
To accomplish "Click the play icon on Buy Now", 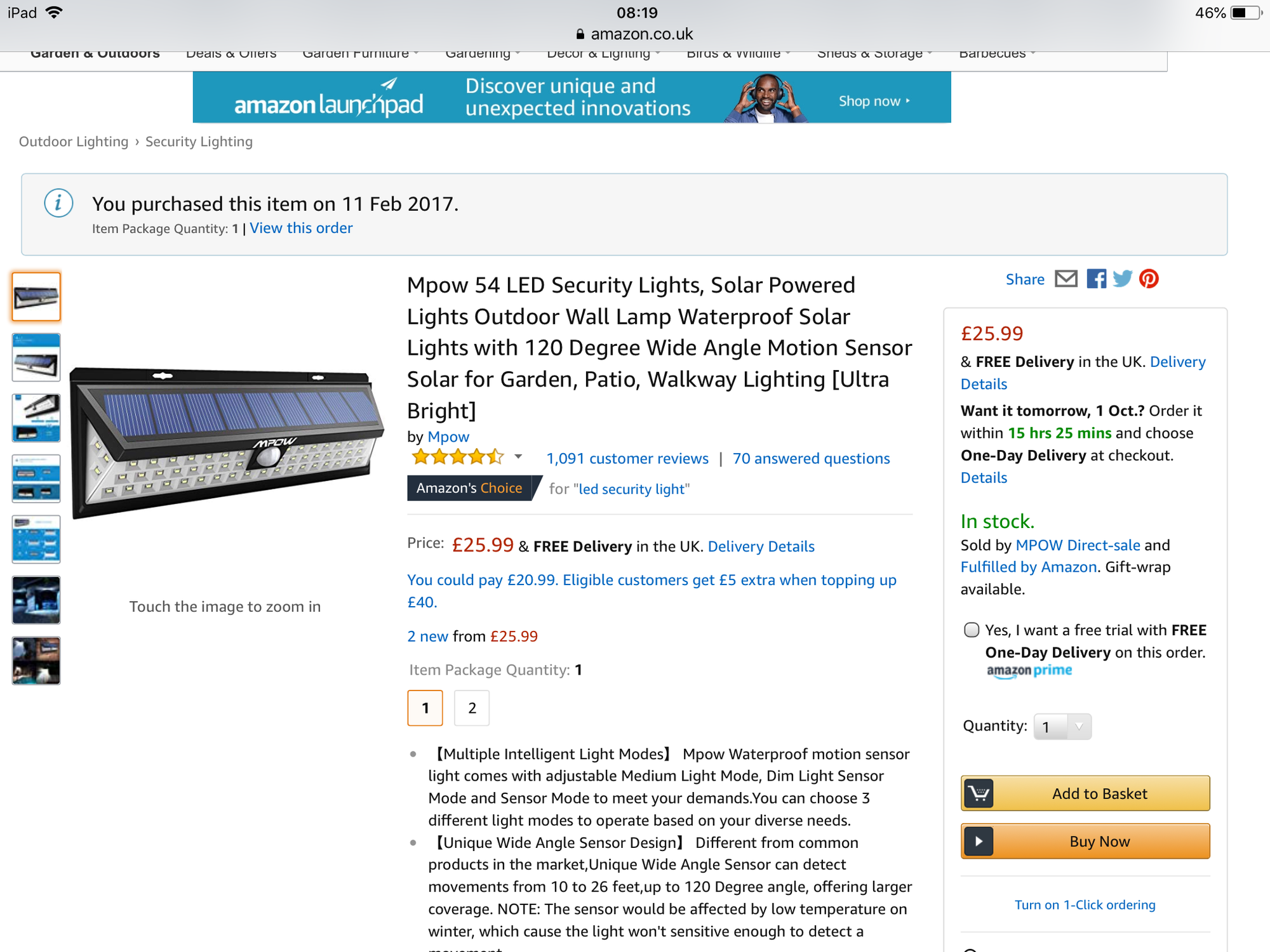I will (979, 841).
